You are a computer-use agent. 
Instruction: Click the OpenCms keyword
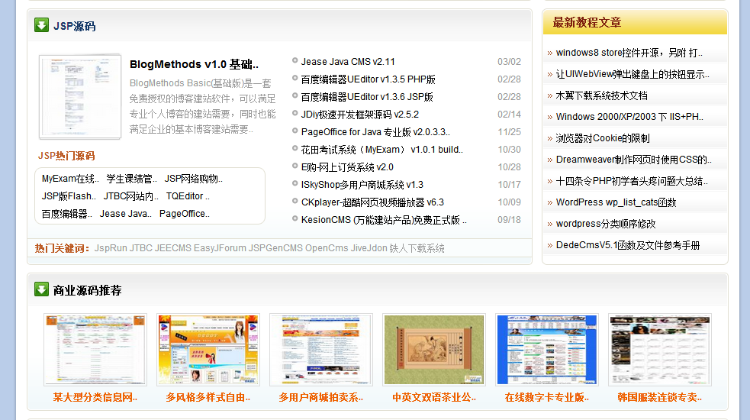326,248
